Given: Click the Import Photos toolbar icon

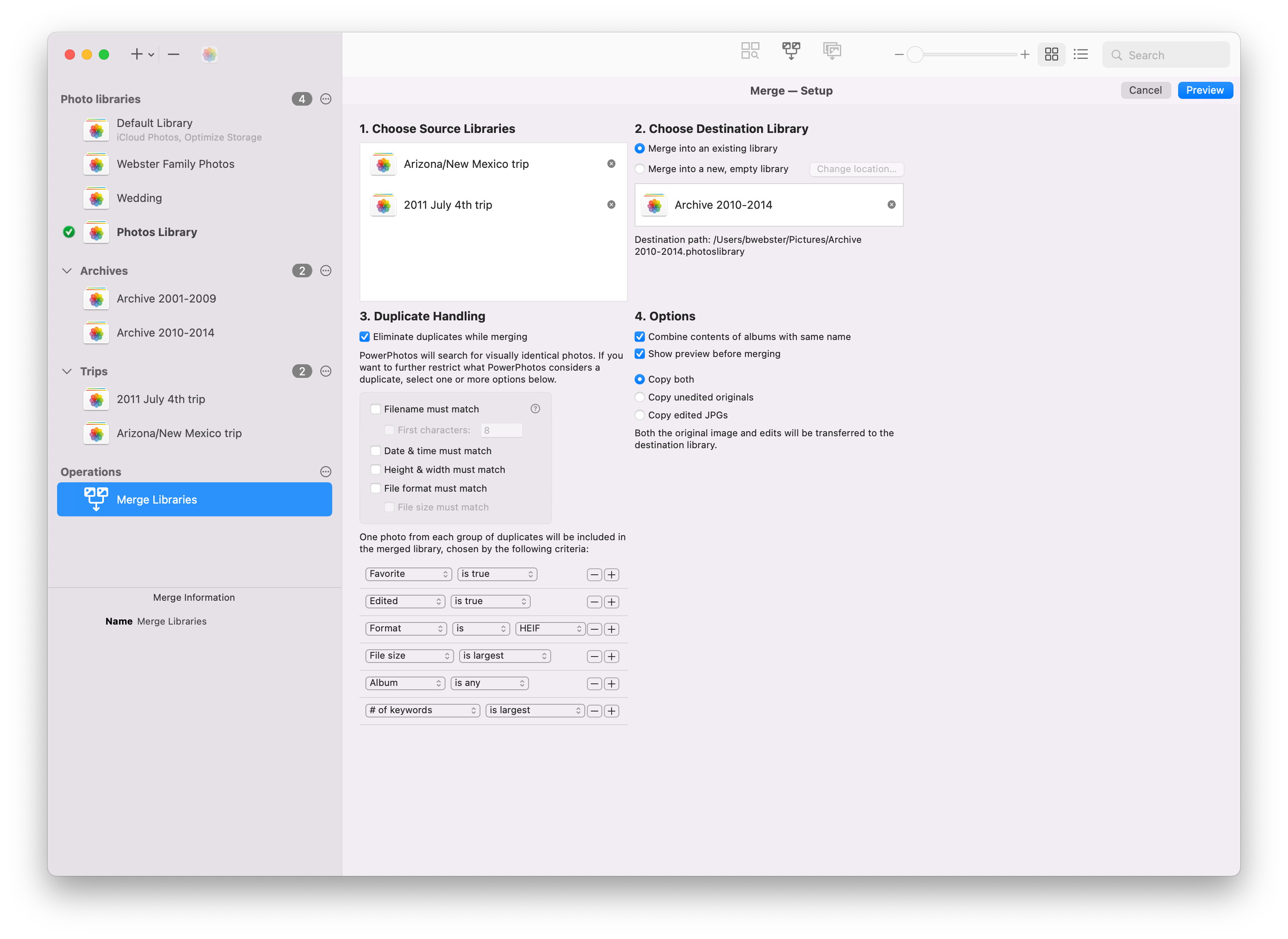Looking at the screenshot, I should coord(831,51).
